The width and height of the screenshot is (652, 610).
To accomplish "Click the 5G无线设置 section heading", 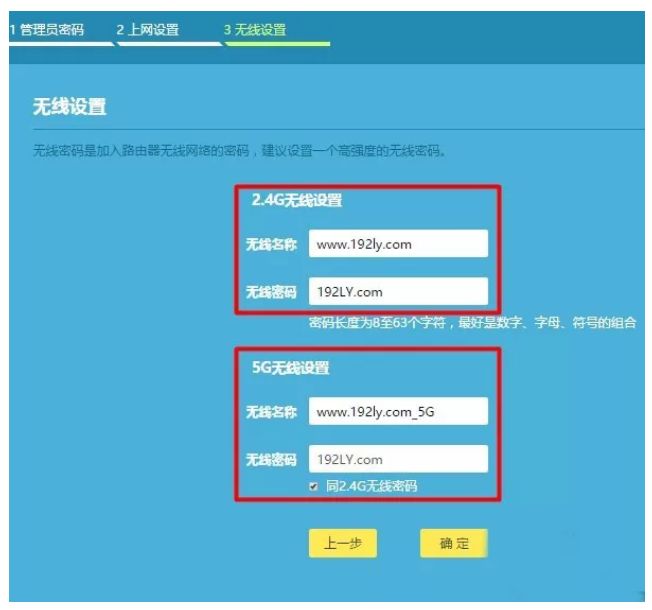I will (x=290, y=368).
